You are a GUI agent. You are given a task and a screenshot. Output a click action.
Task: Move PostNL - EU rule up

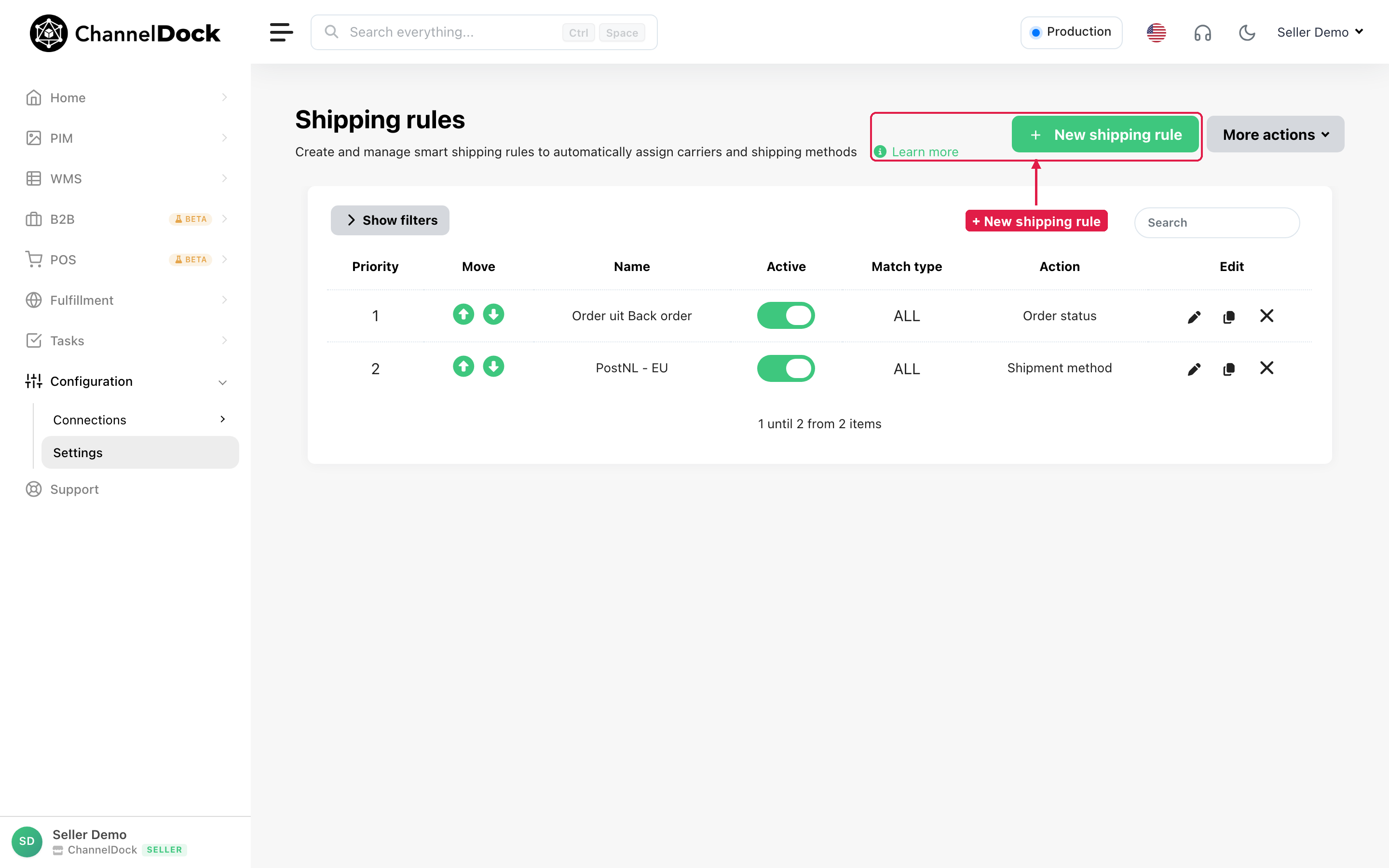point(463,367)
